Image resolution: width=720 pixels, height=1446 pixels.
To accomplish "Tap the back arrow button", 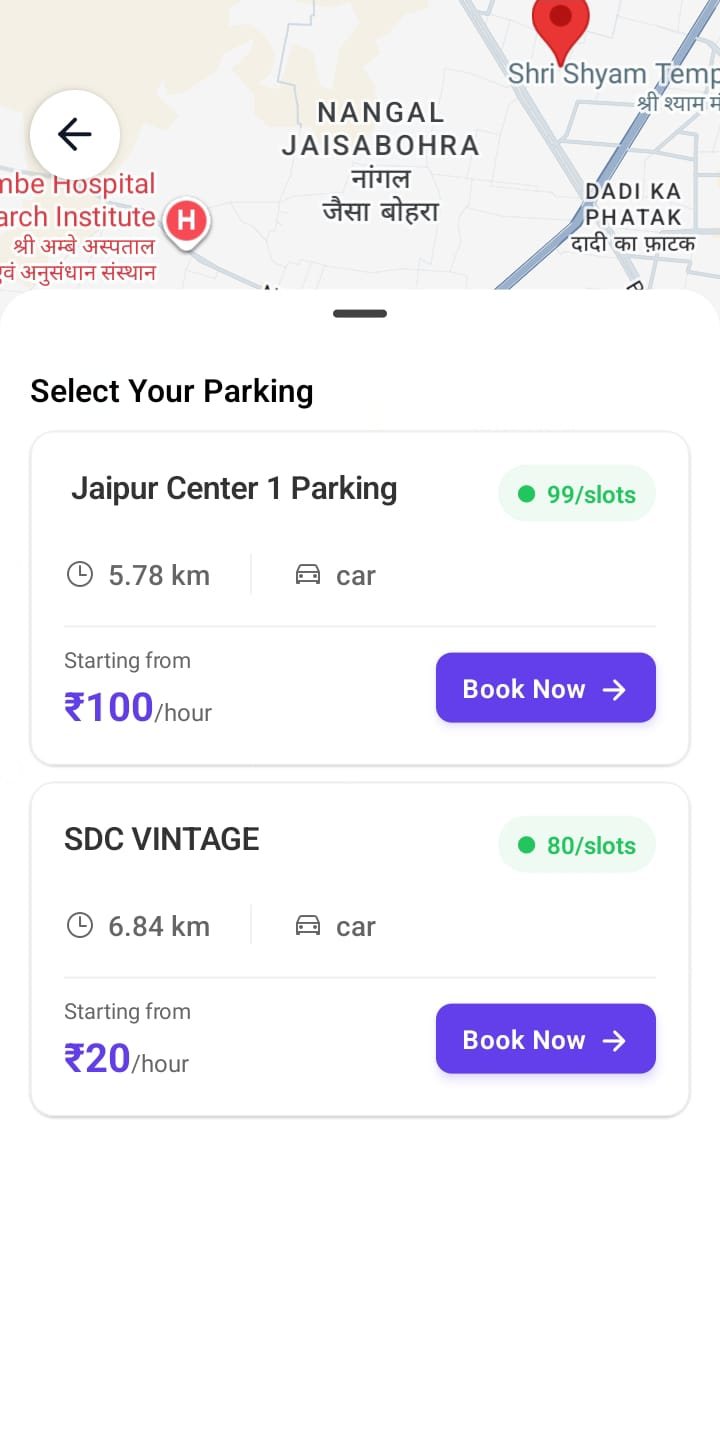I will (x=75, y=134).
